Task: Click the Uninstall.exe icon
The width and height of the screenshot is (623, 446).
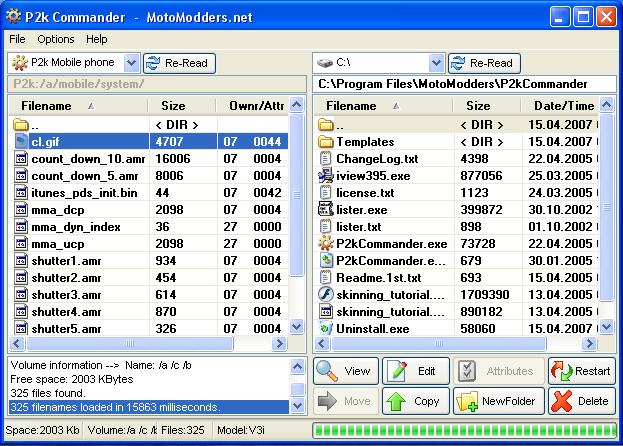Action: pyautogui.click(x=325, y=328)
